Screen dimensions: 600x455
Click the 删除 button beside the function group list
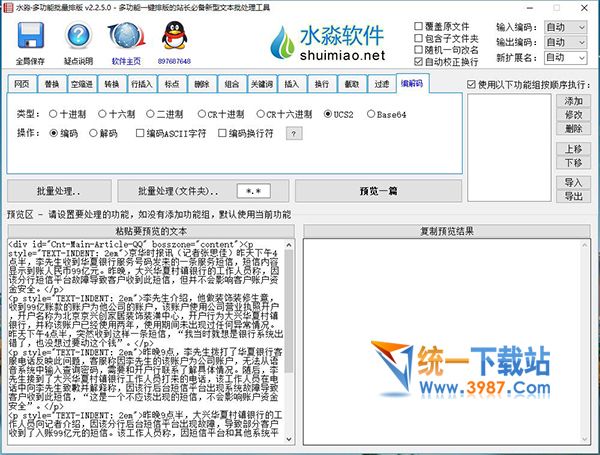573,129
